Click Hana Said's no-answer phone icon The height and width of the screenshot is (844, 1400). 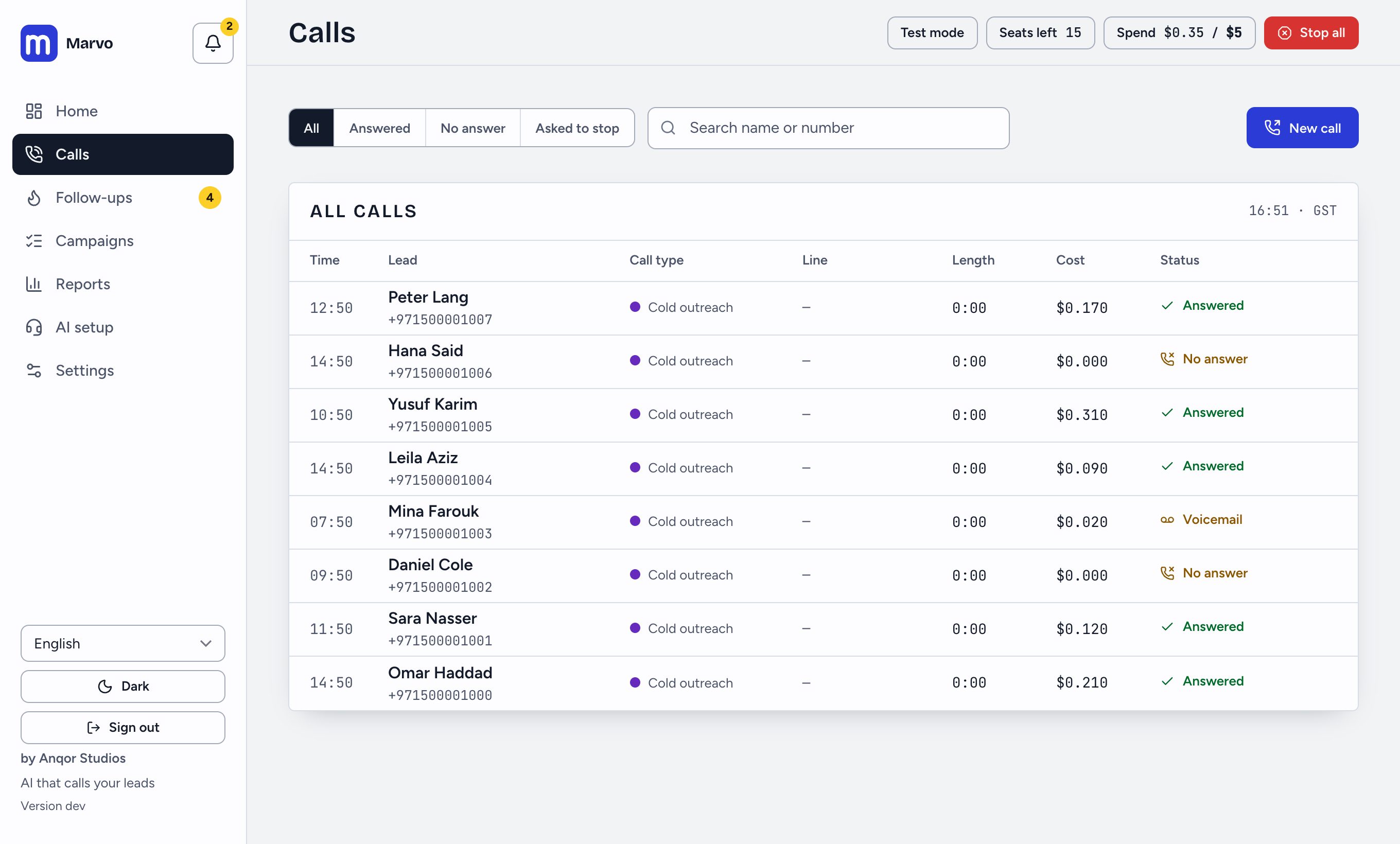1167,359
